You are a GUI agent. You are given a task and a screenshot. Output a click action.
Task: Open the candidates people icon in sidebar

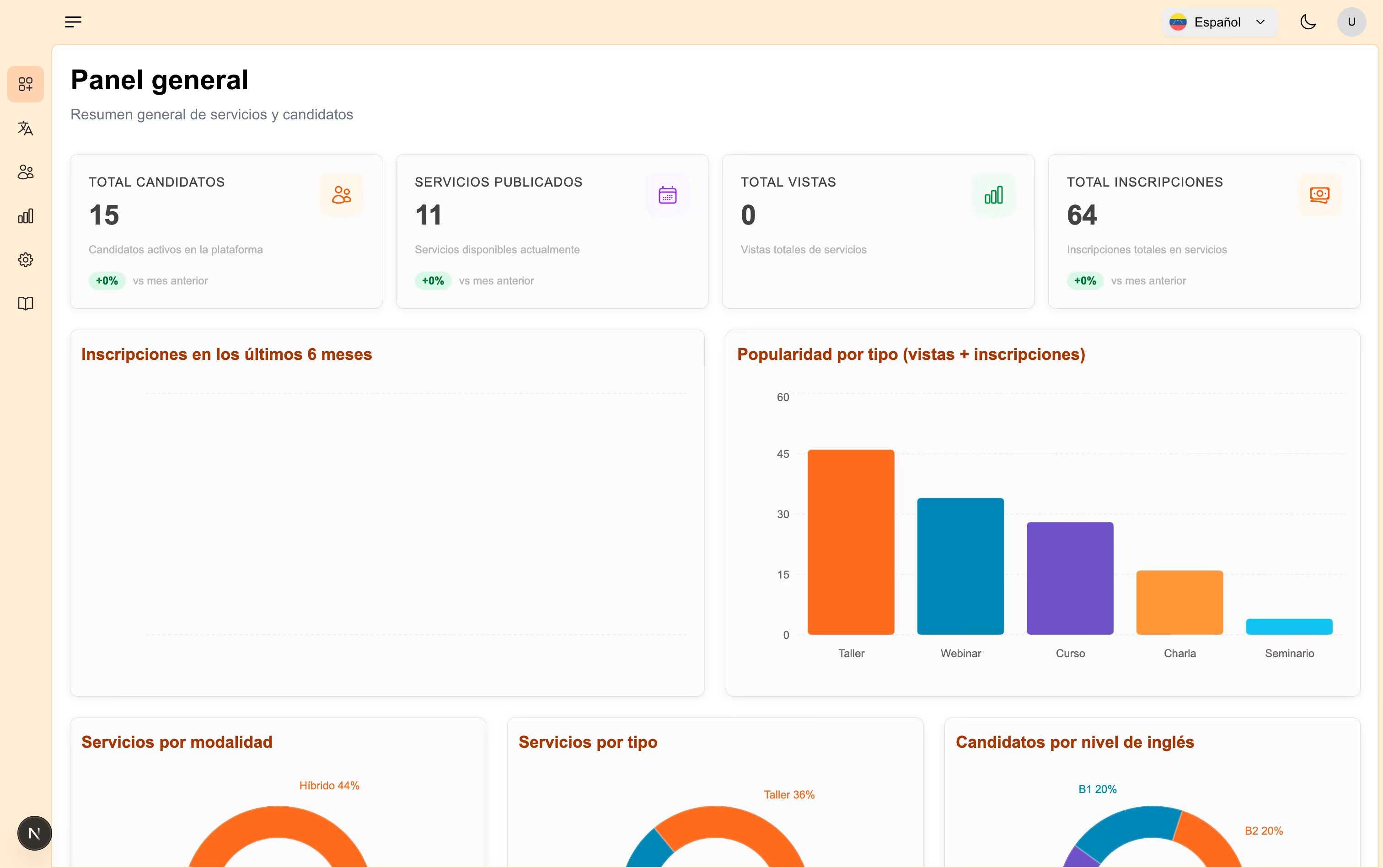pyautogui.click(x=25, y=171)
